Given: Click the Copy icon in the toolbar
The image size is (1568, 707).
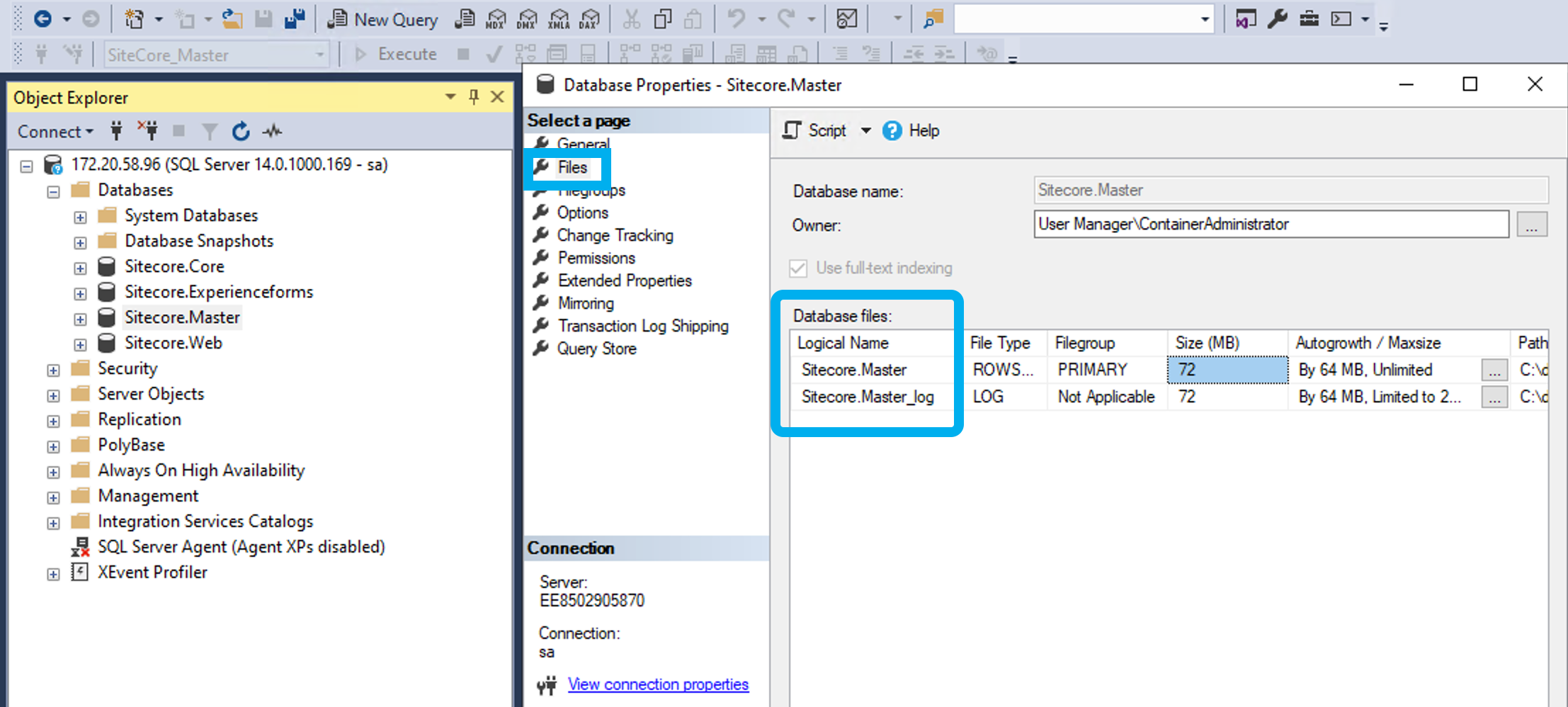Looking at the screenshot, I should 662,19.
